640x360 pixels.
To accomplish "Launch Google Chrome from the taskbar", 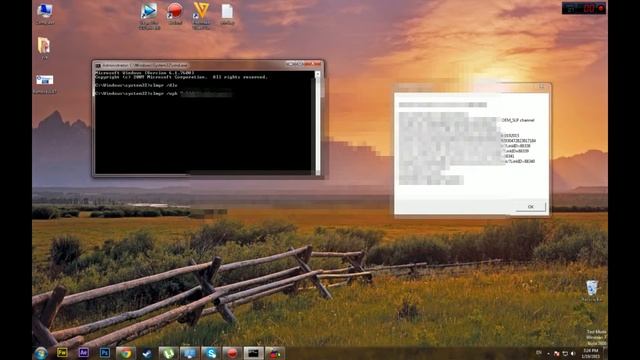I will [x=126, y=353].
